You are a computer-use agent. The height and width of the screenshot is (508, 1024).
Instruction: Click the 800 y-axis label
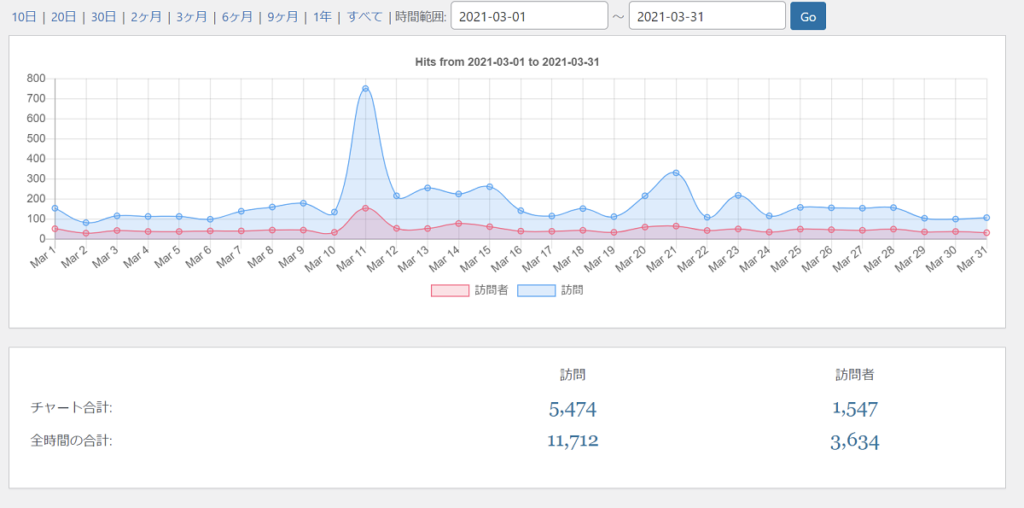[36, 78]
